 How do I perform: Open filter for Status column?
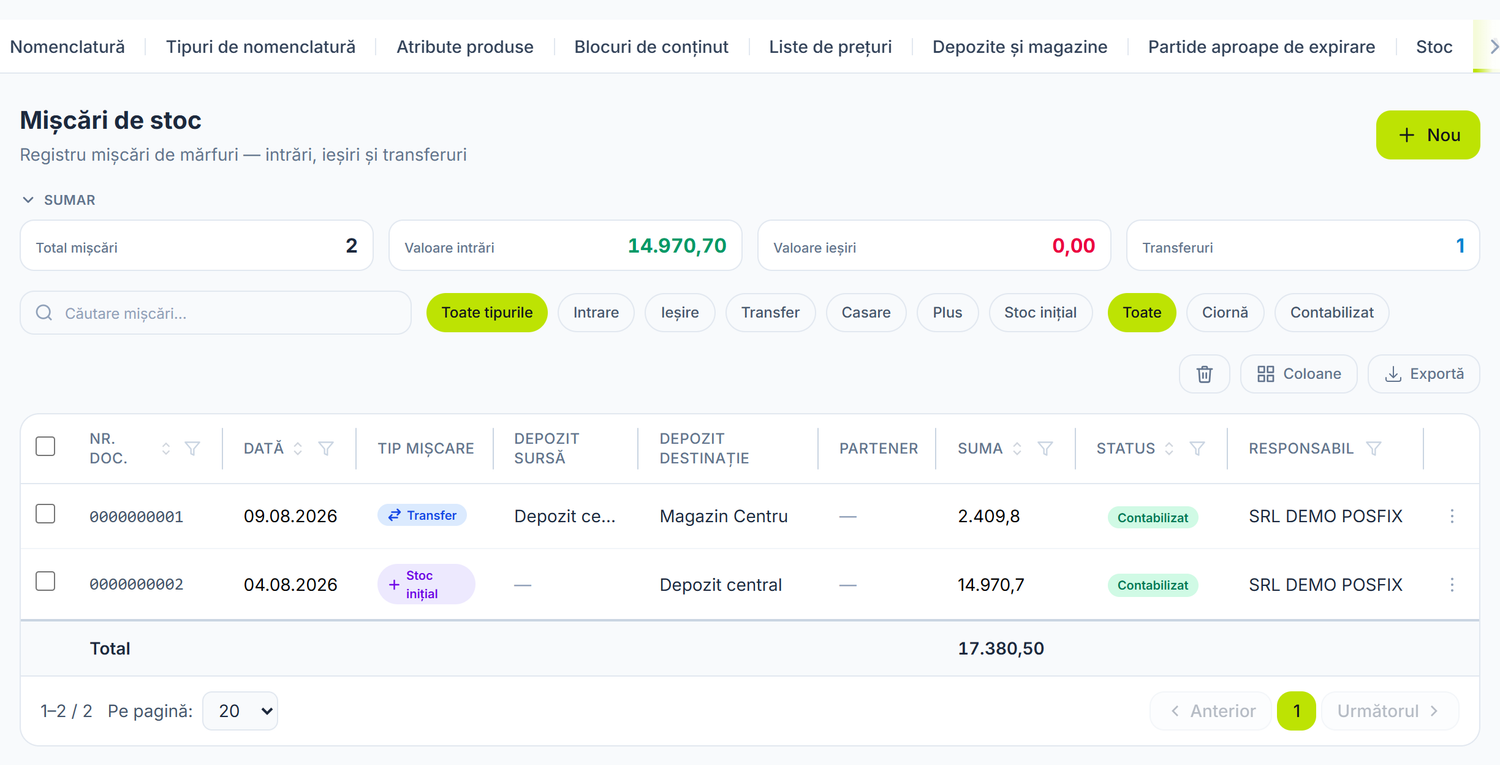(1197, 449)
